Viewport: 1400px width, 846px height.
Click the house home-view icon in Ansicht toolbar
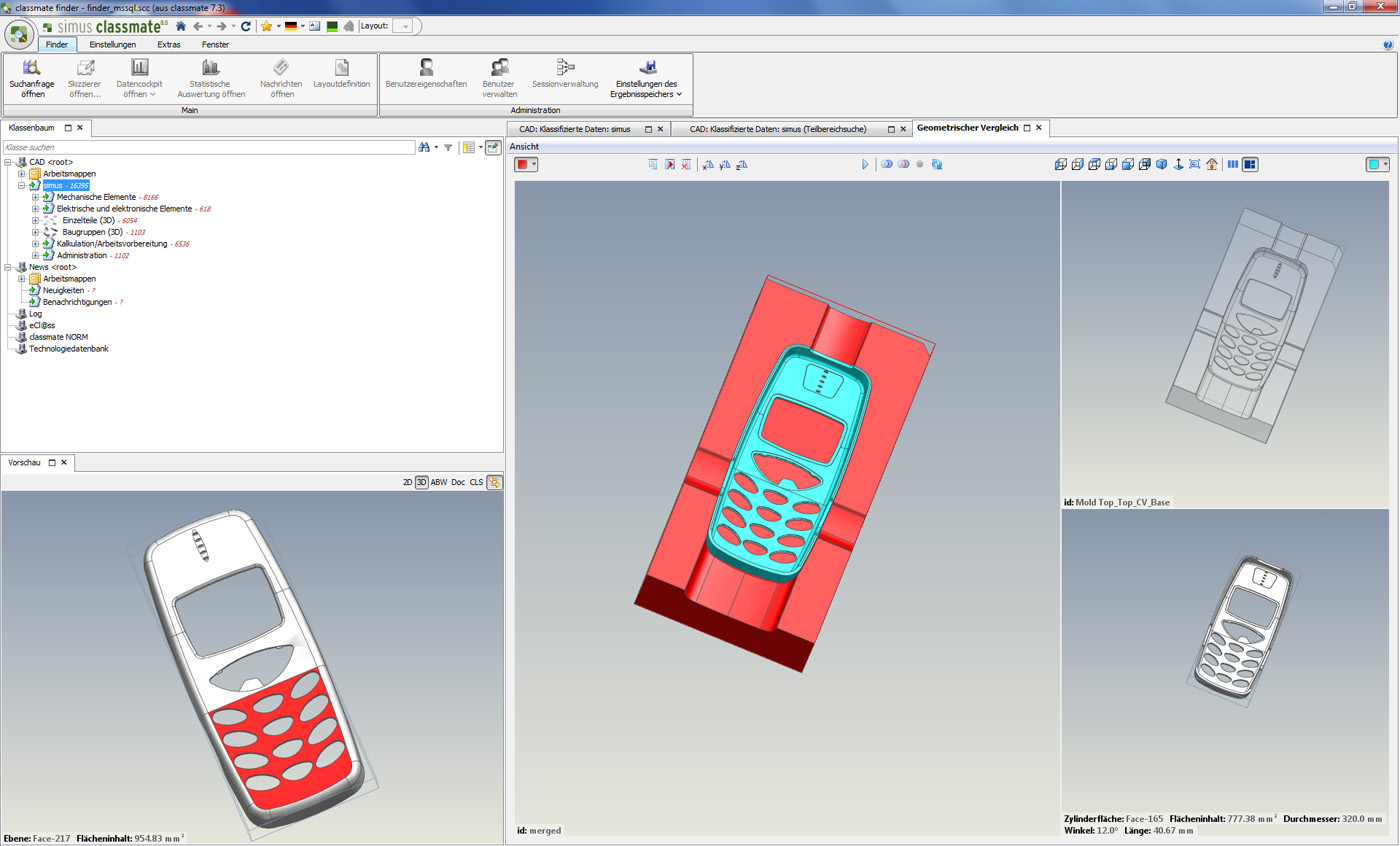[x=1211, y=164]
